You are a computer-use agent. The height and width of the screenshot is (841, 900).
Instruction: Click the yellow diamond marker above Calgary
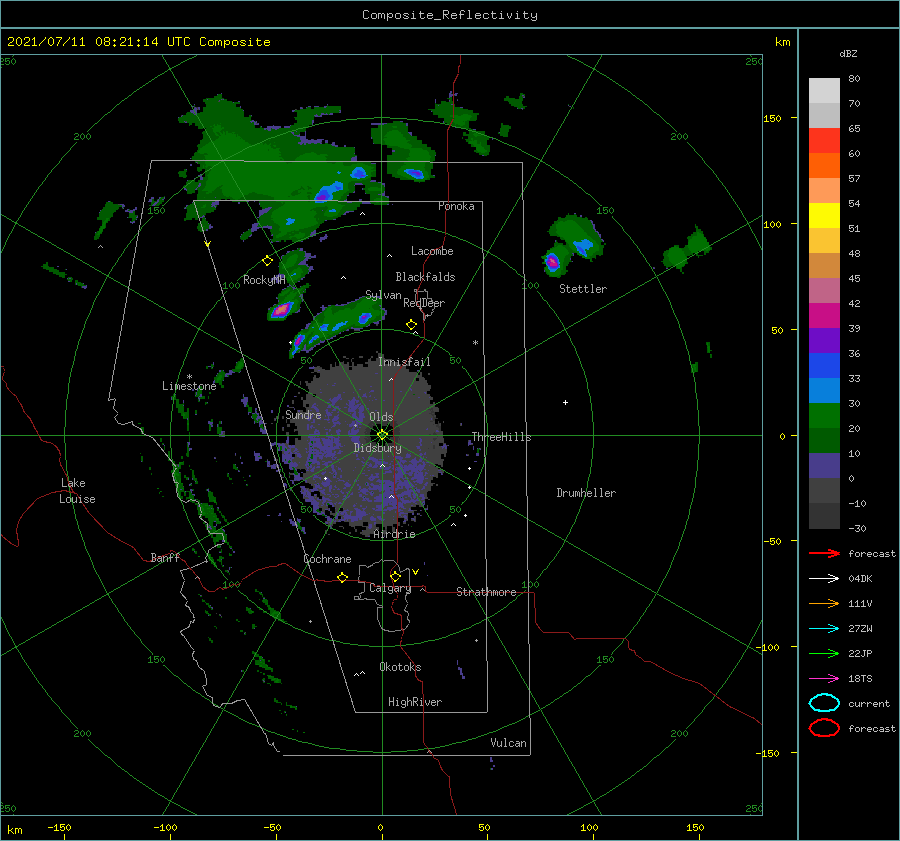tap(395, 576)
